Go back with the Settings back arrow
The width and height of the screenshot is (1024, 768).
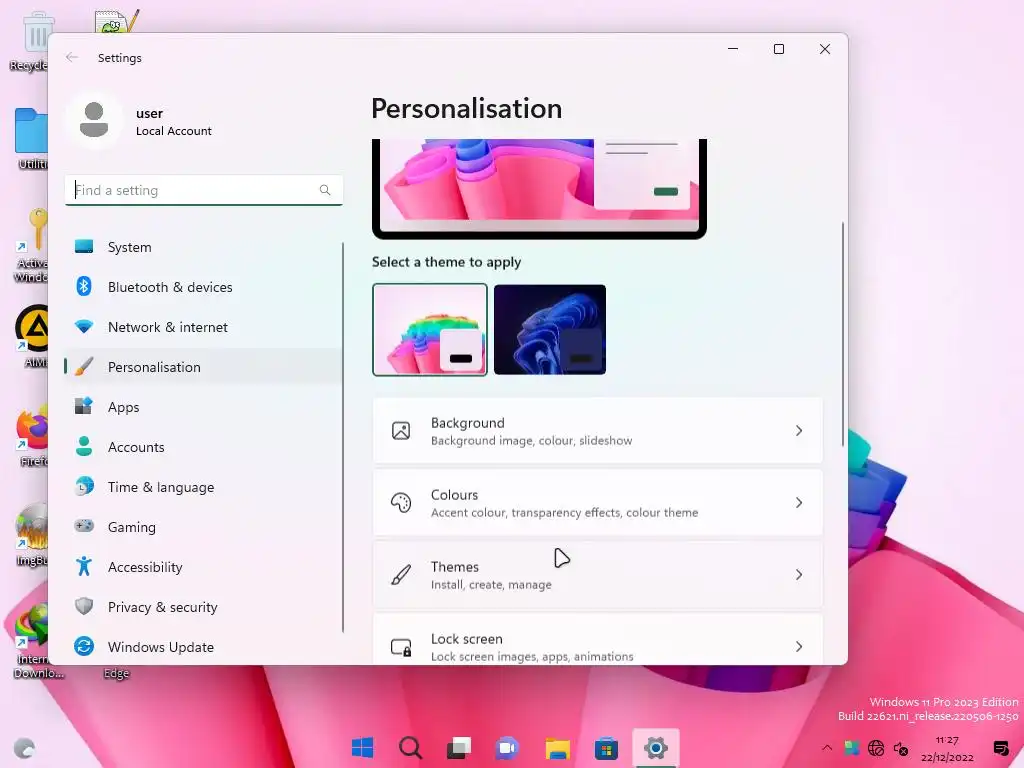72,57
